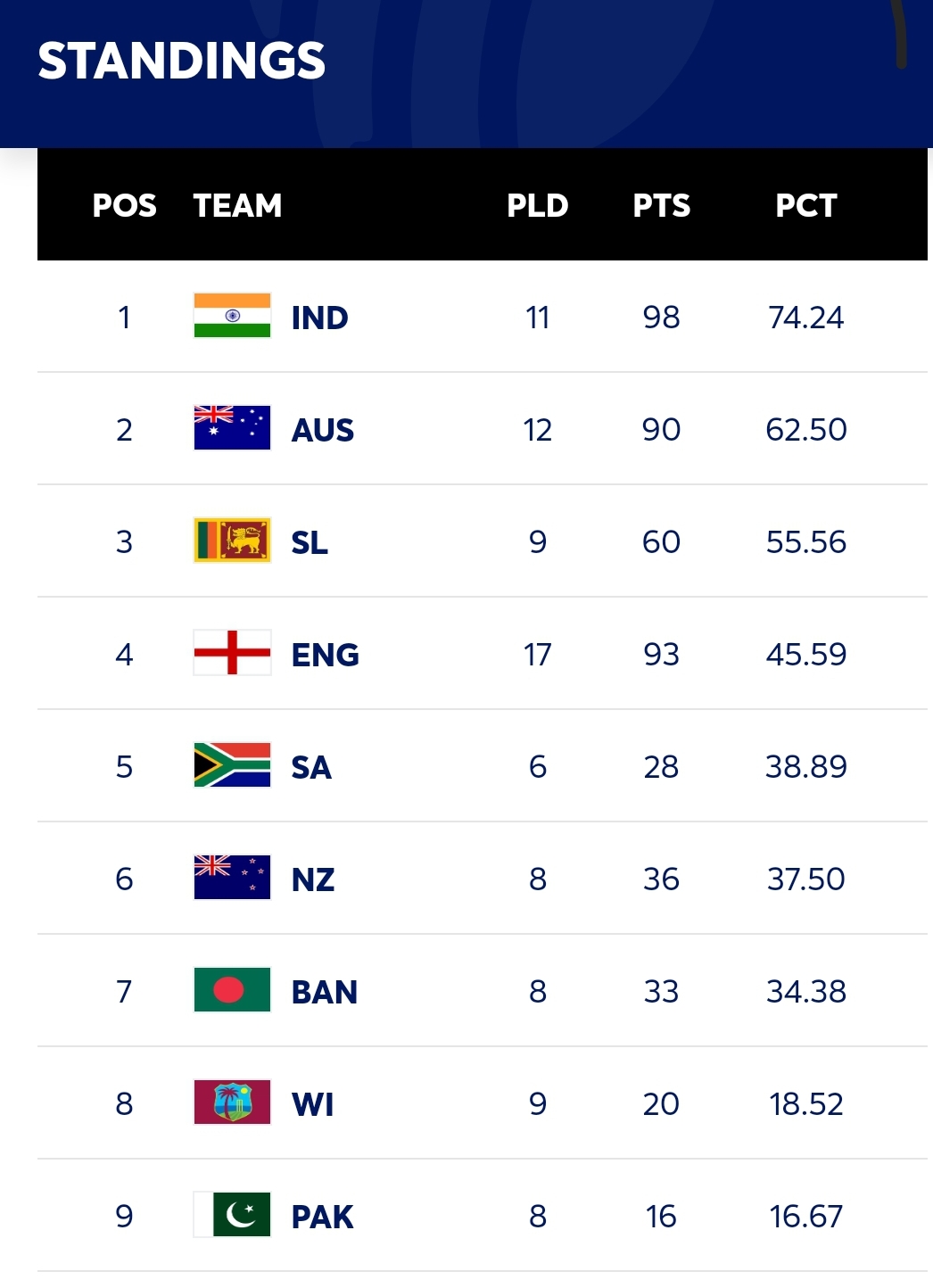933x1288 pixels.
Task: Click the Australia flag icon
Action: [x=232, y=428]
